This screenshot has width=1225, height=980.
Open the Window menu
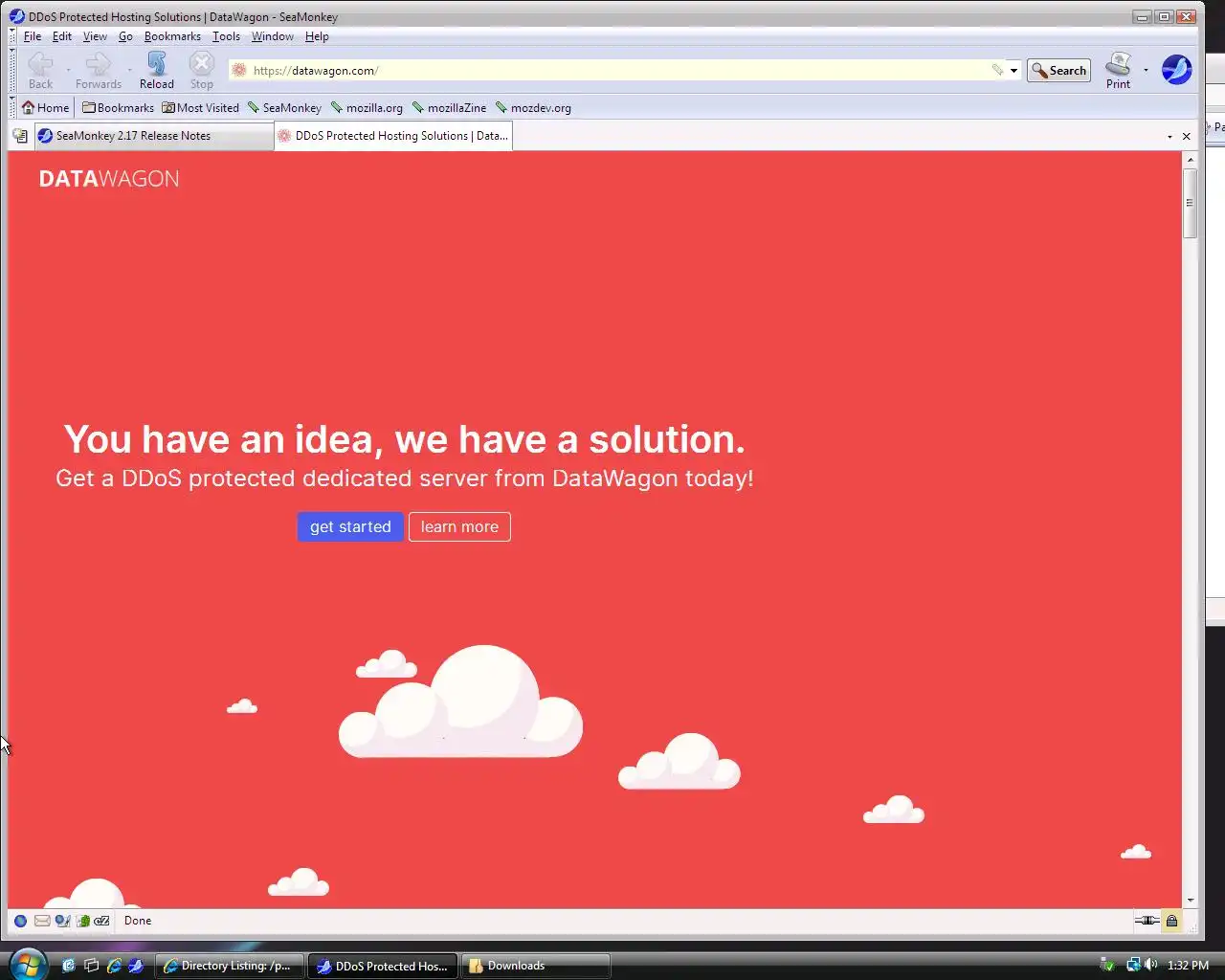click(273, 36)
